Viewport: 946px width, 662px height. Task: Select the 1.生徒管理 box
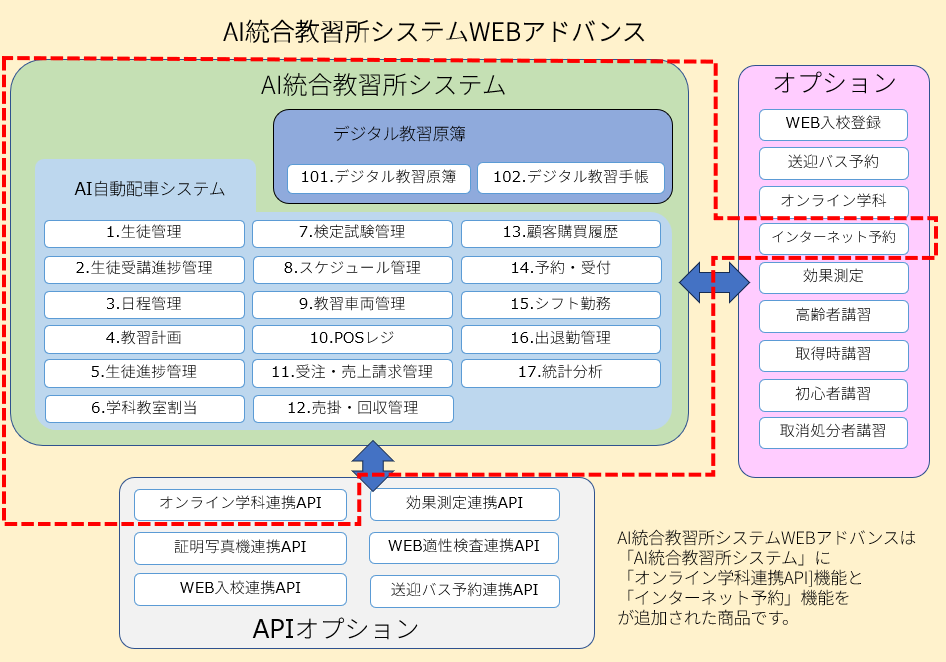click(x=144, y=233)
